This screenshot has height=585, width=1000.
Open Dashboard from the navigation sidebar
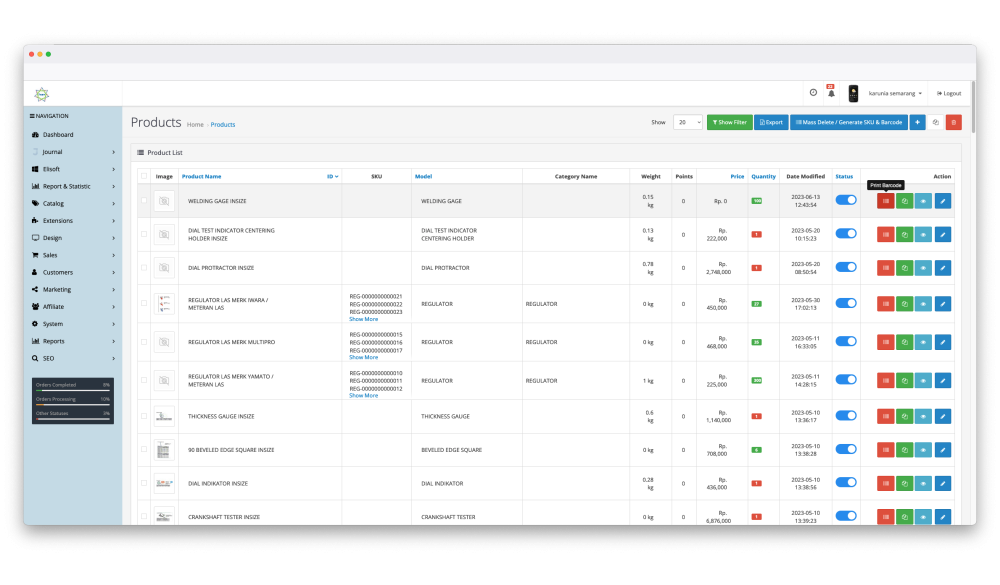tap(58, 135)
